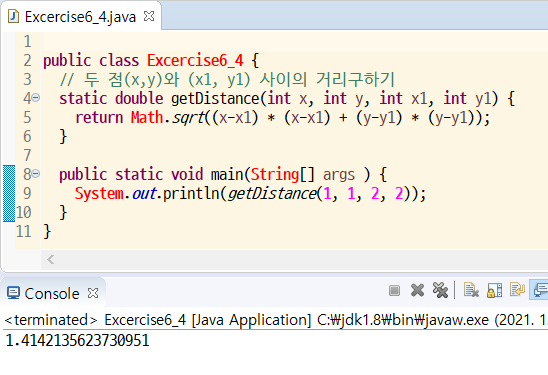The image size is (548, 375).
Task: Click the Java file icon on editor tab
Action: coord(13,16)
